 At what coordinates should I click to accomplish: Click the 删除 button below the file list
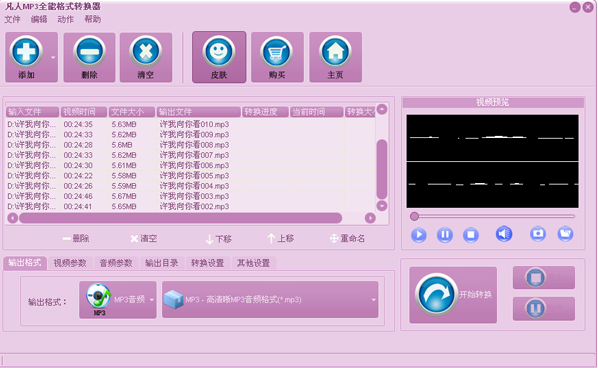[76, 239]
